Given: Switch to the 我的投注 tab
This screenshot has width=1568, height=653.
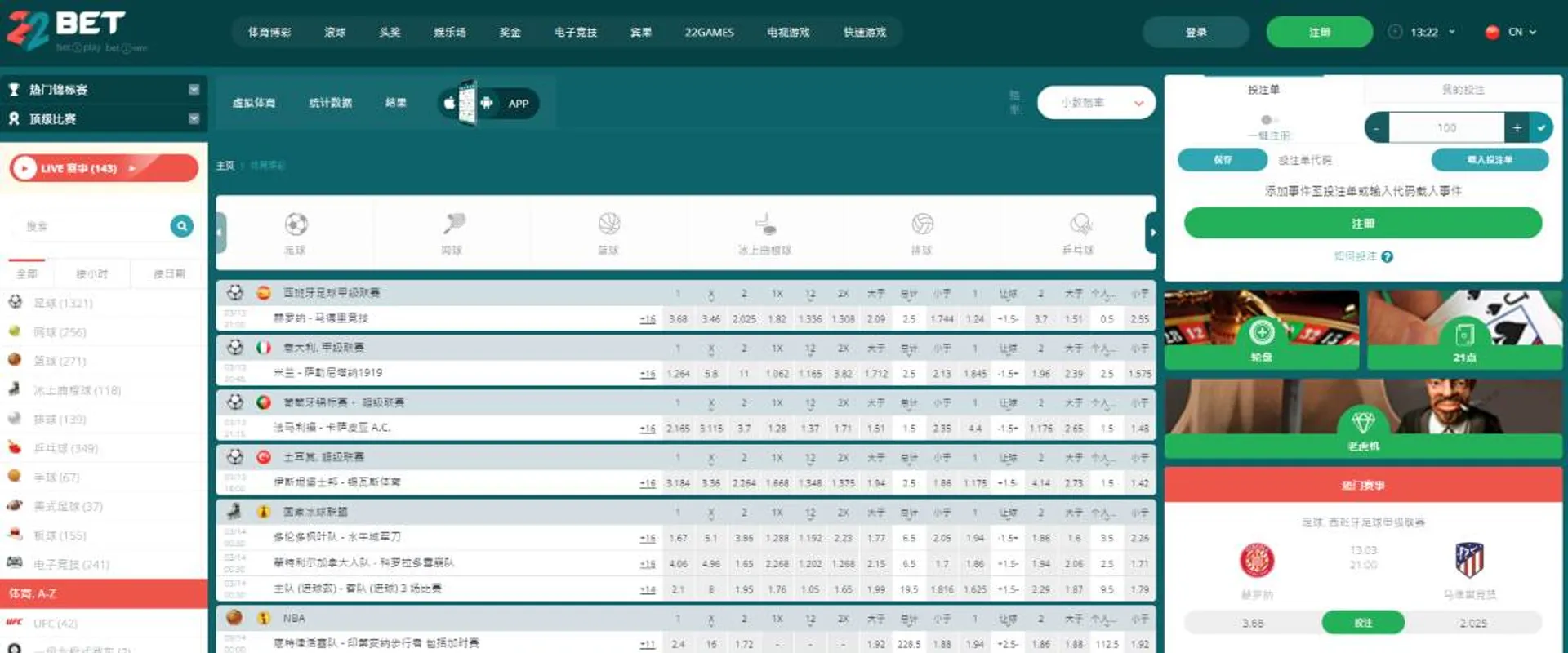Looking at the screenshot, I should click(x=1463, y=90).
